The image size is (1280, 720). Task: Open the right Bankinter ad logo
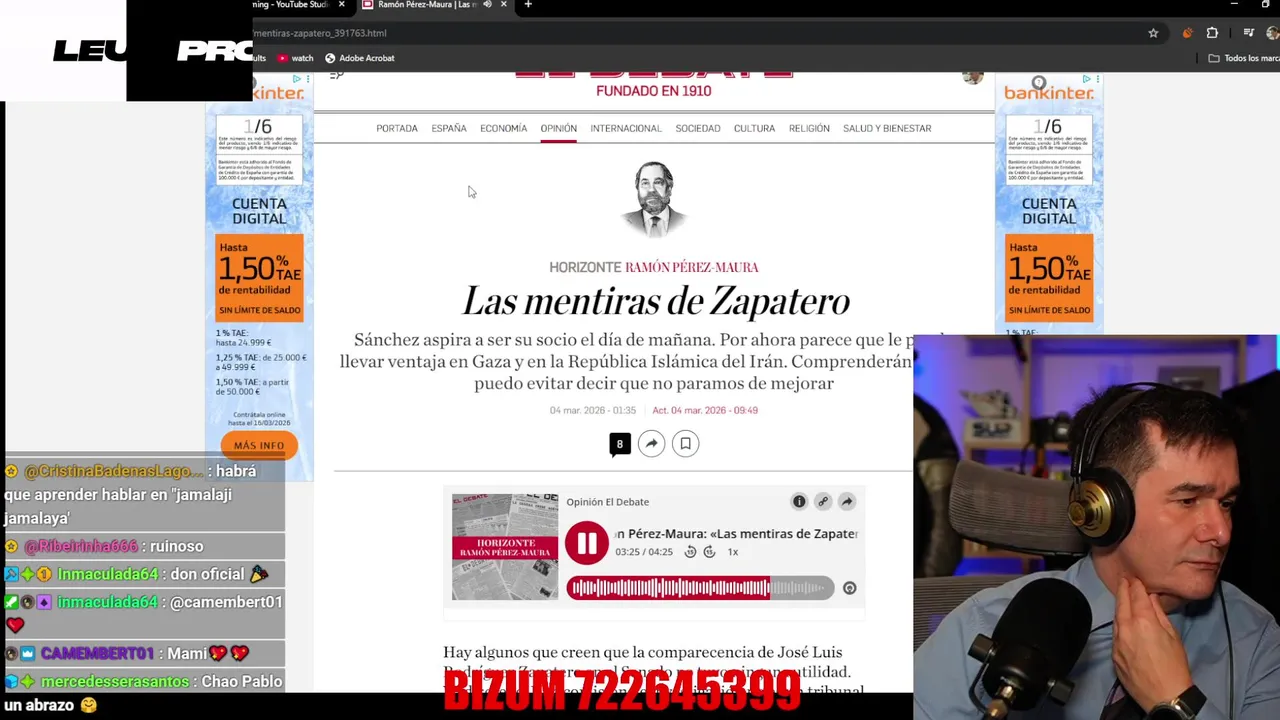1049,93
